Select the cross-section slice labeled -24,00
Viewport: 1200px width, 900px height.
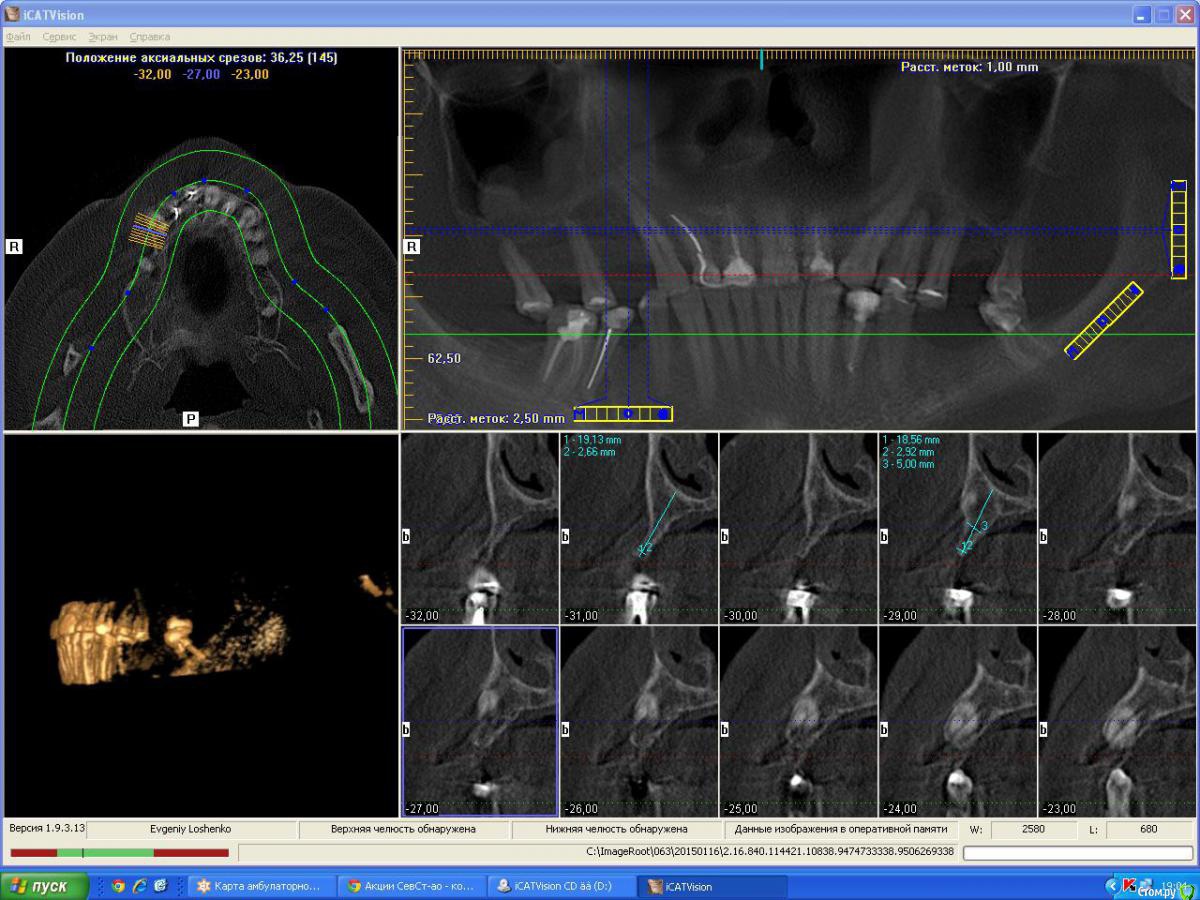958,721
